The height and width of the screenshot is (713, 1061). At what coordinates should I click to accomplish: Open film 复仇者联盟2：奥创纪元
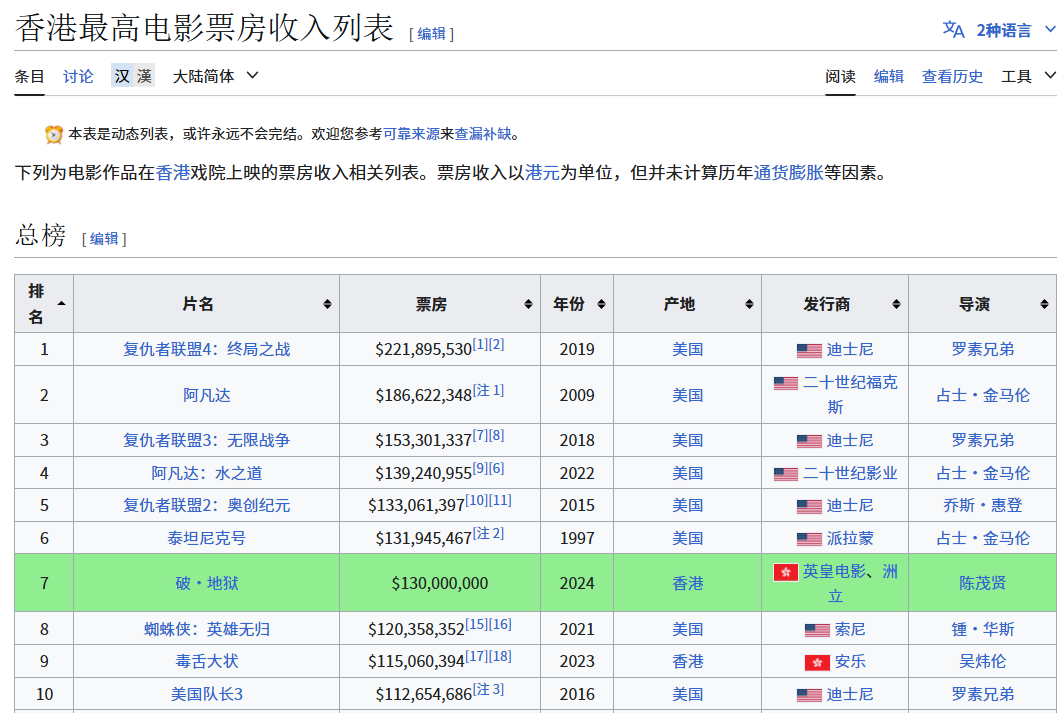click(x=206, y=505)
